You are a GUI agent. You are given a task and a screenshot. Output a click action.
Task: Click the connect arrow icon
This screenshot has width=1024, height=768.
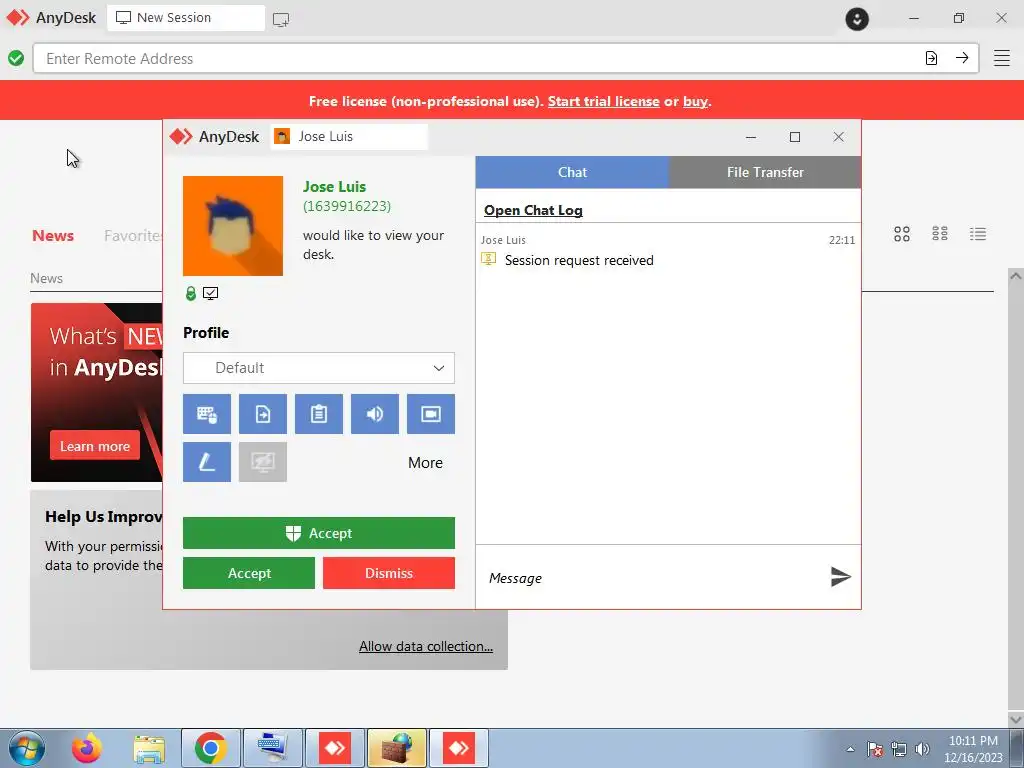pos(962,58)
